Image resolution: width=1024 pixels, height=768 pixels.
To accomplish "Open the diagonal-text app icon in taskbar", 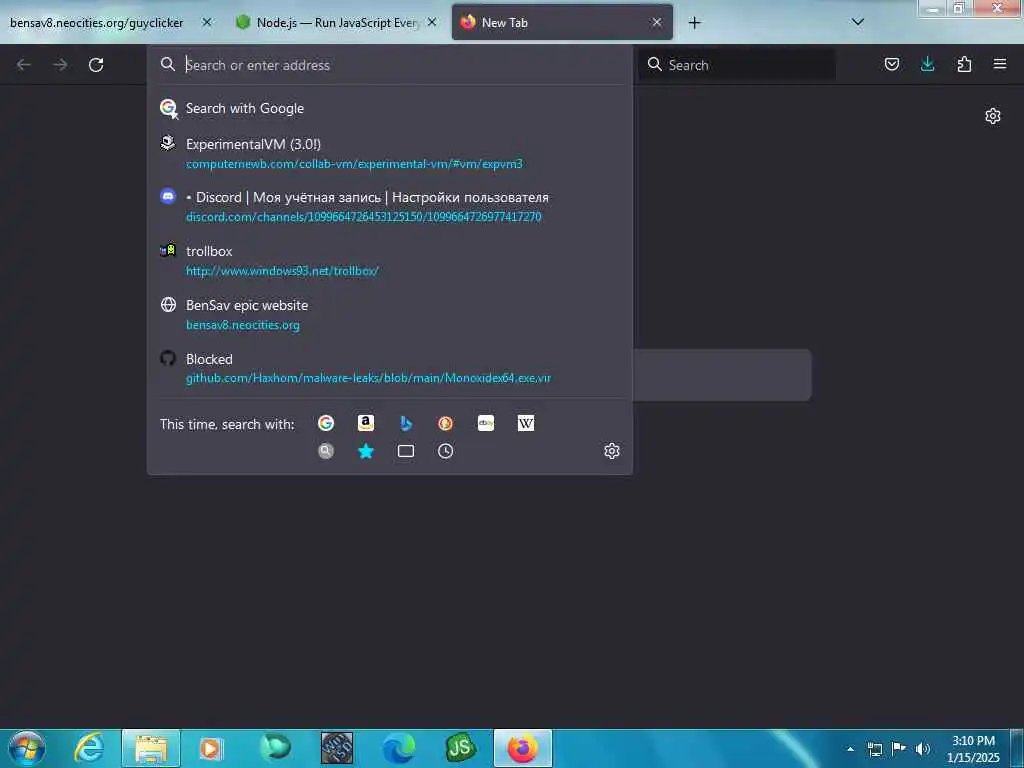I will (x=337, y=748).
